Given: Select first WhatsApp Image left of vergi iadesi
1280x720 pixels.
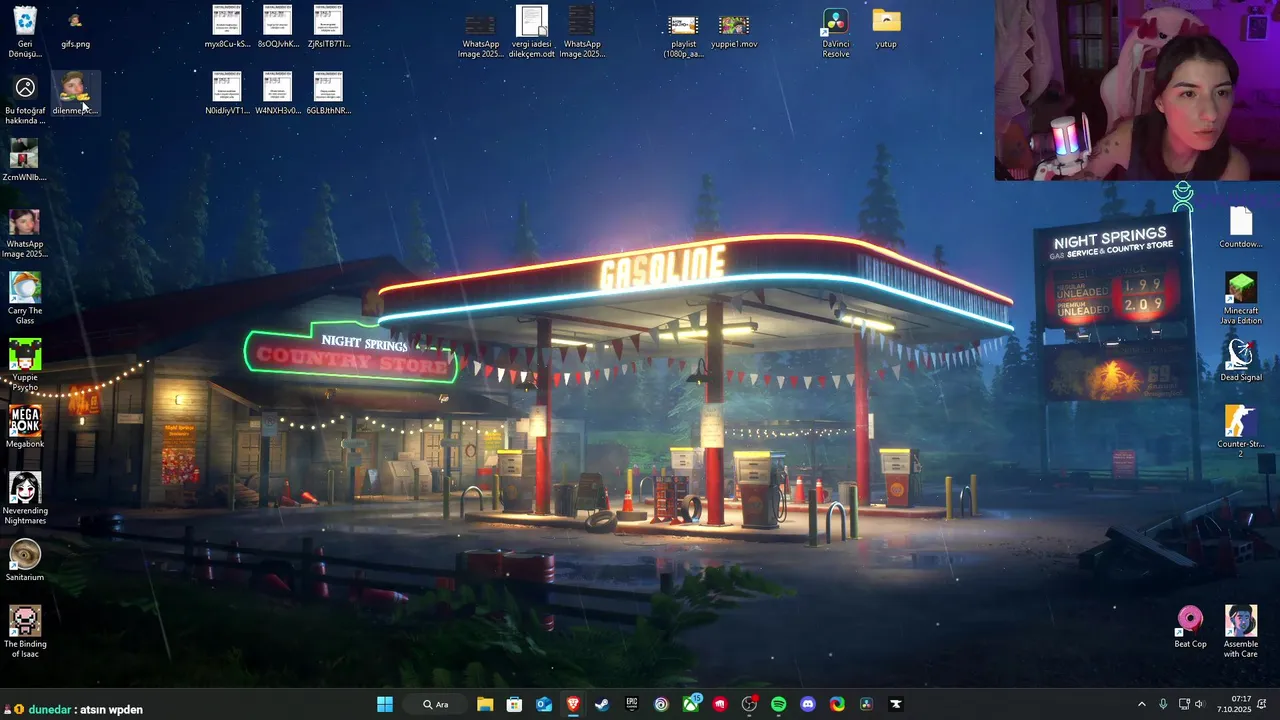Looking at the screenshot, I should [x=480, y=33].
